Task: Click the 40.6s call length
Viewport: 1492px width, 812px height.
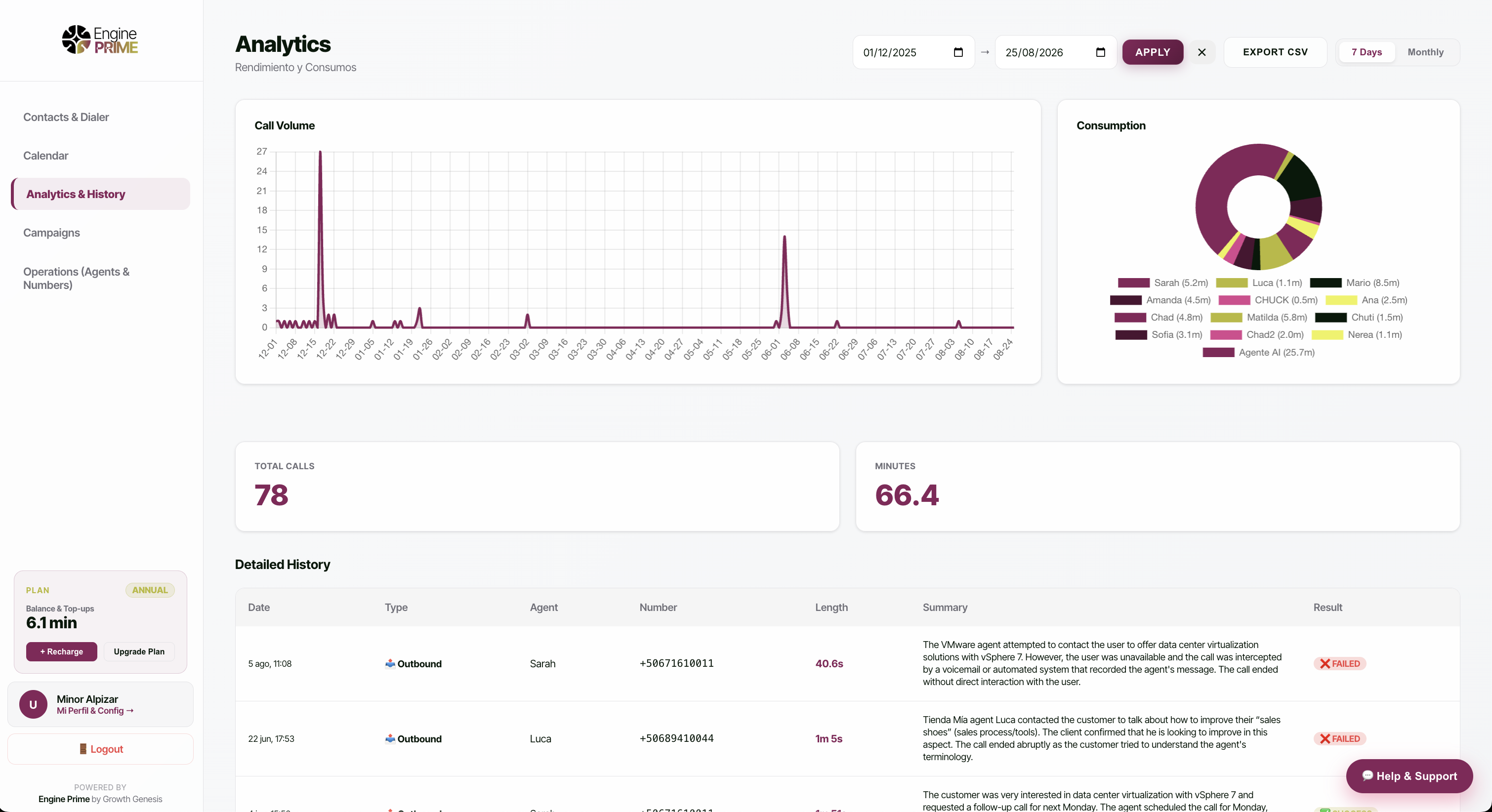Action: click(829, 664)
